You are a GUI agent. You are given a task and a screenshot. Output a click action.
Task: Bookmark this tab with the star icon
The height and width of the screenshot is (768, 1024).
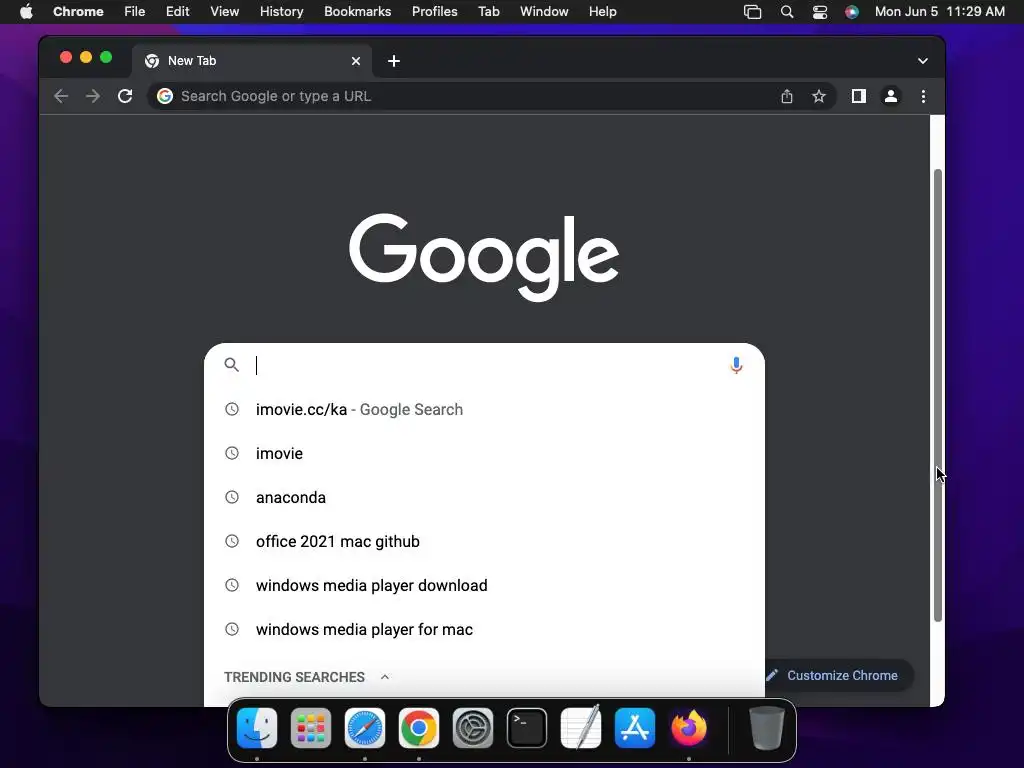point(818,97)
